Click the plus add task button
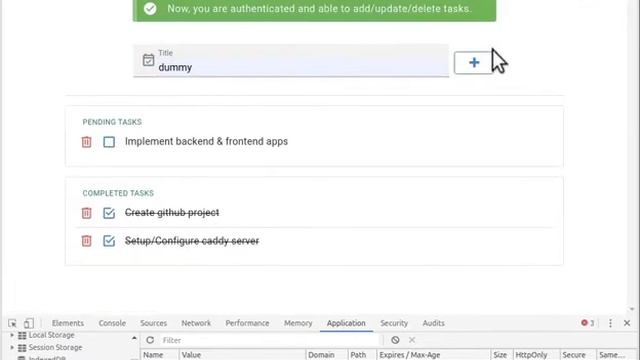This screenshot has height=360, width=640. click(x=474, y=62)
